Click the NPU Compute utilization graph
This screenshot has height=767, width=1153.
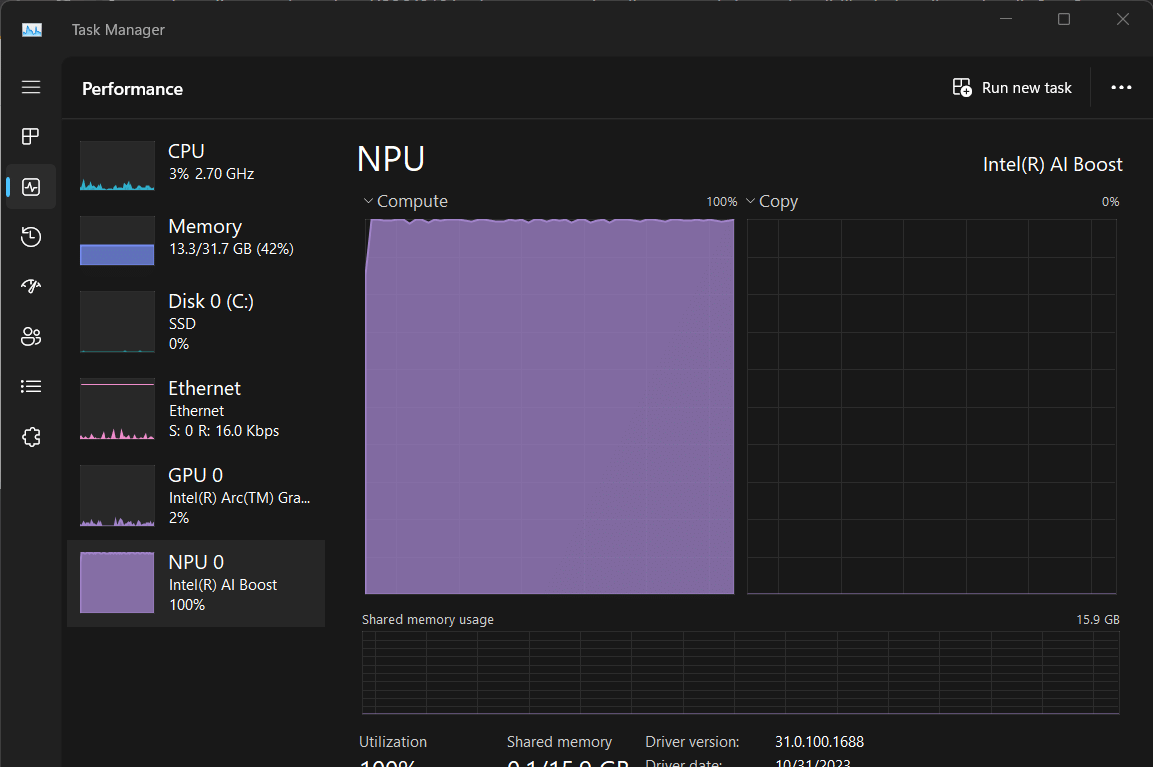click(x=549, y=405)
